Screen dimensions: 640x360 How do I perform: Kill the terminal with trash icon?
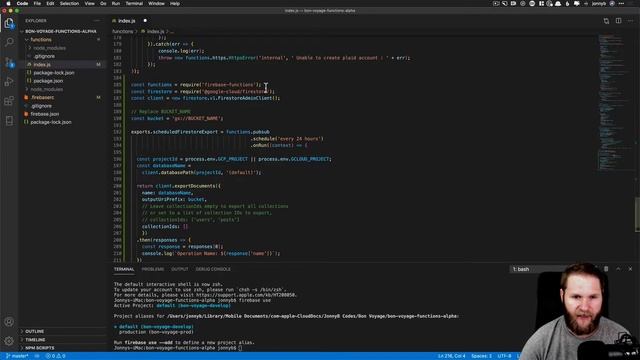coord(606,269)
